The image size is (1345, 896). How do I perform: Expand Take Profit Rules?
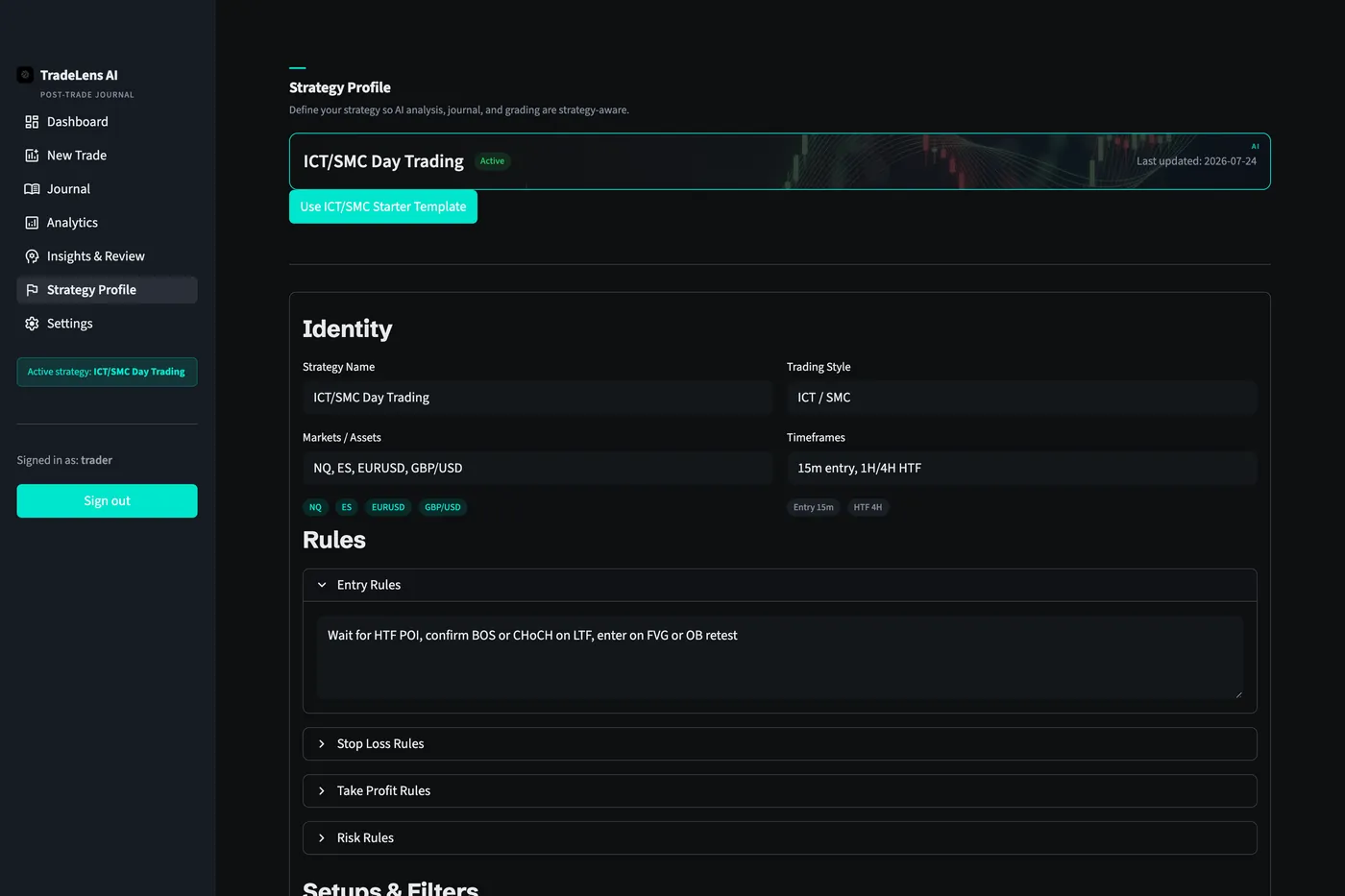point(779,791)
